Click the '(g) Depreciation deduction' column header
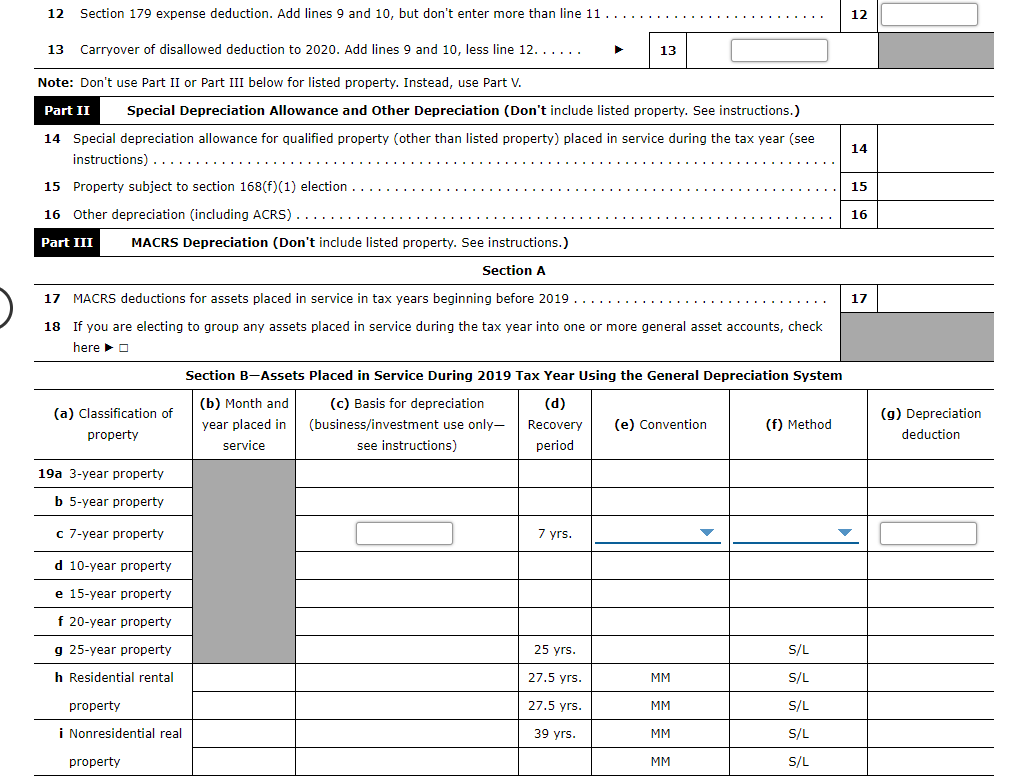The width and height of the screenshot is (1010, 779). click(931, 424)
